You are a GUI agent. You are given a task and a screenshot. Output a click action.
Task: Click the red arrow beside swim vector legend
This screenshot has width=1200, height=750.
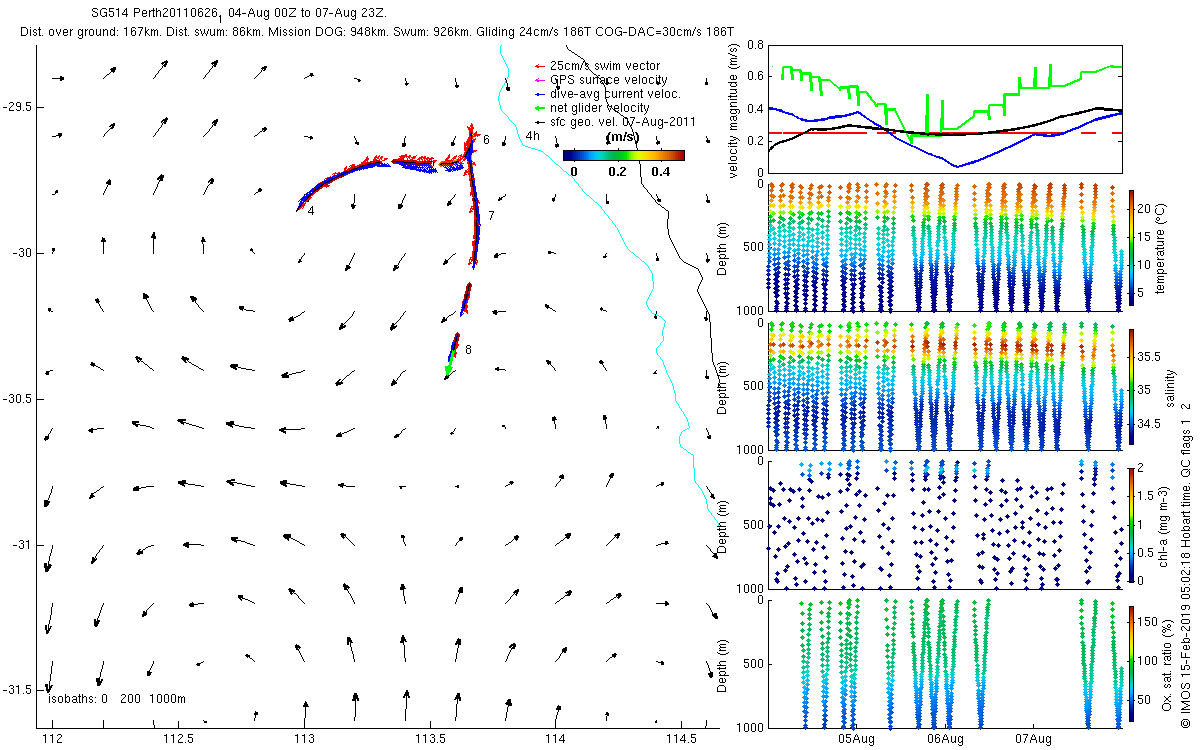coord(540,66)
